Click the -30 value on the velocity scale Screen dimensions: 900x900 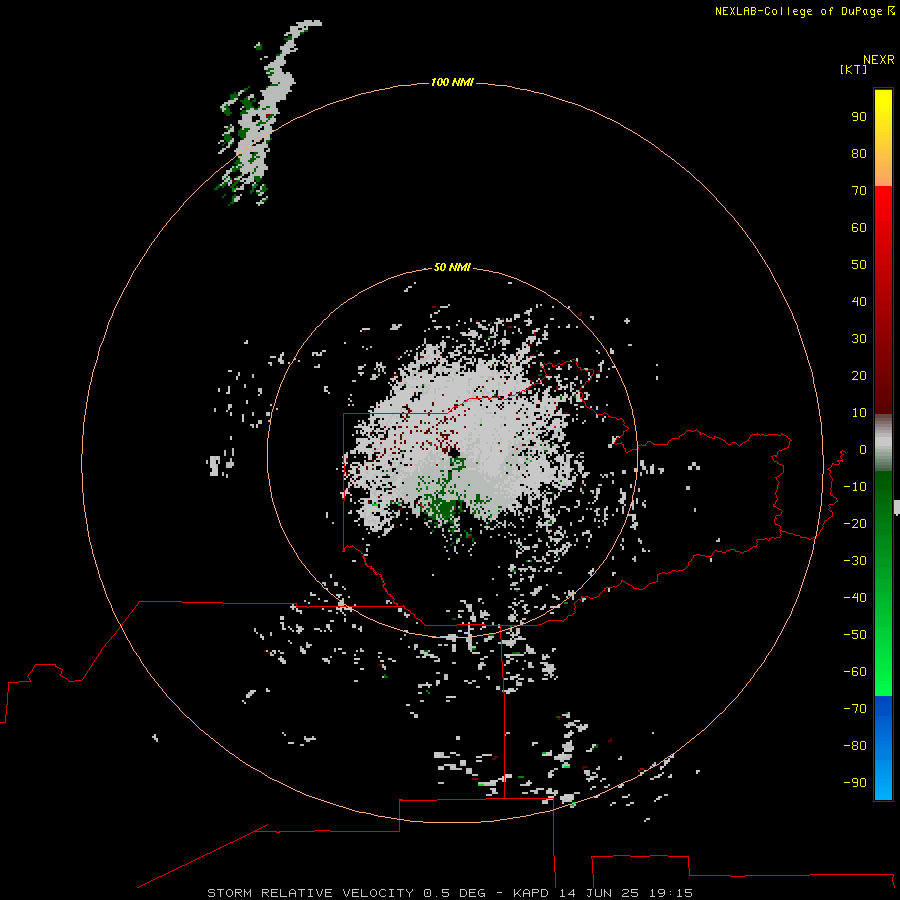click(x=855, y=561)
